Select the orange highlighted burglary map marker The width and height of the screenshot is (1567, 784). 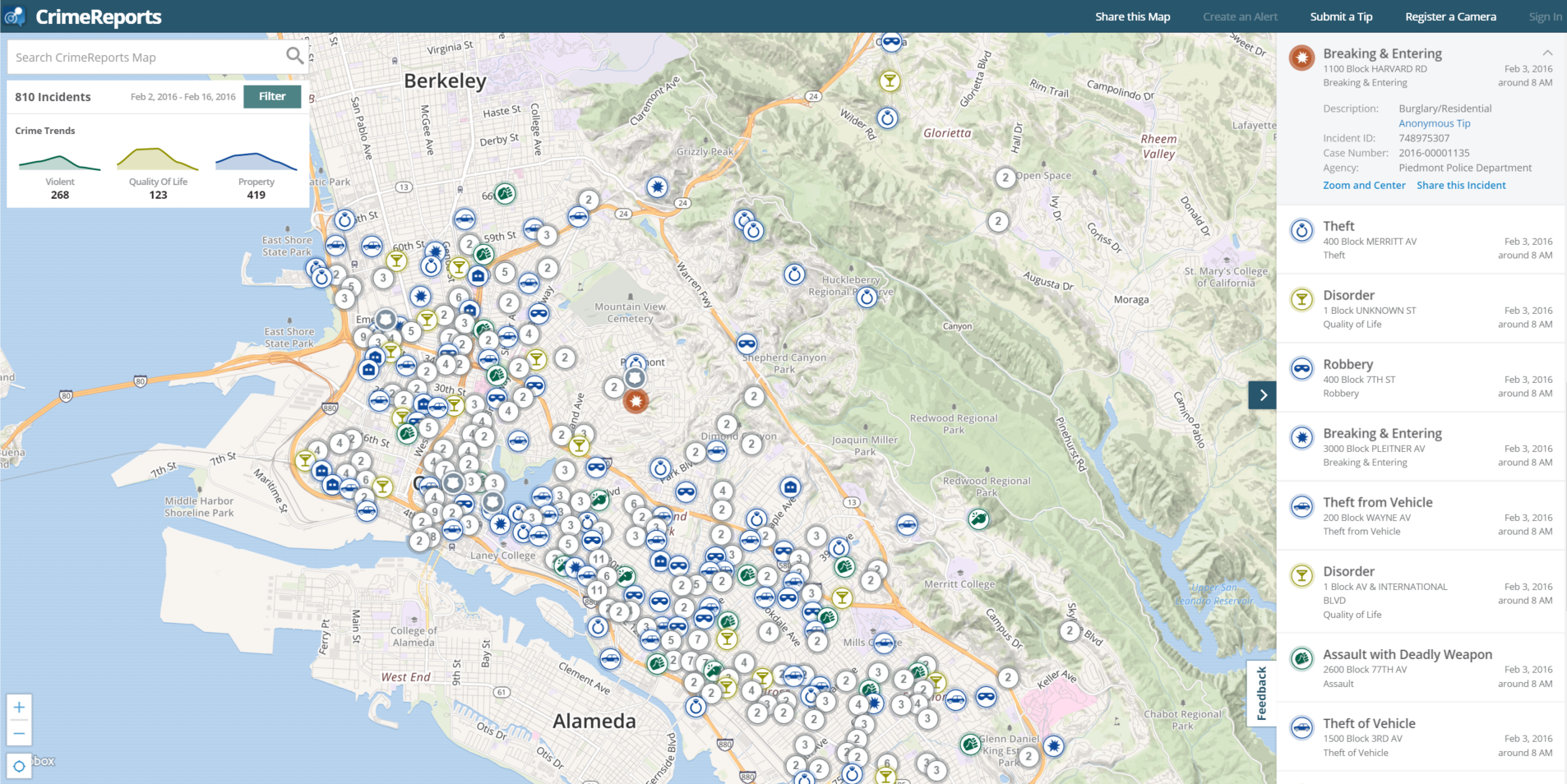point(636,401)
